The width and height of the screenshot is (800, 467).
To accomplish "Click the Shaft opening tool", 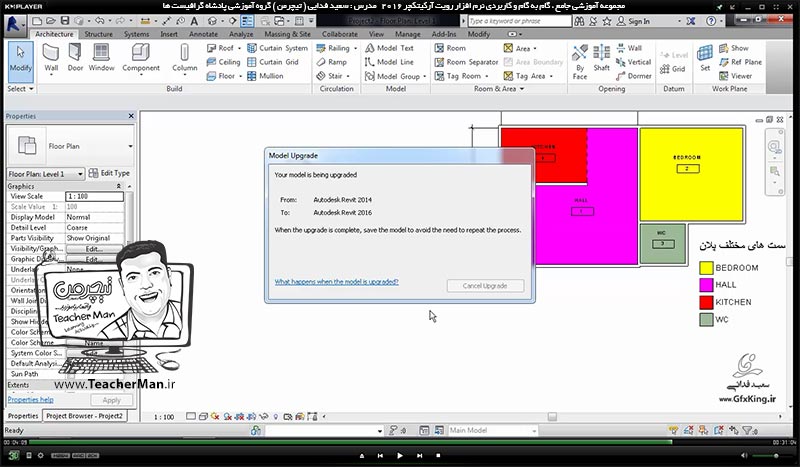I will (602, 58).
